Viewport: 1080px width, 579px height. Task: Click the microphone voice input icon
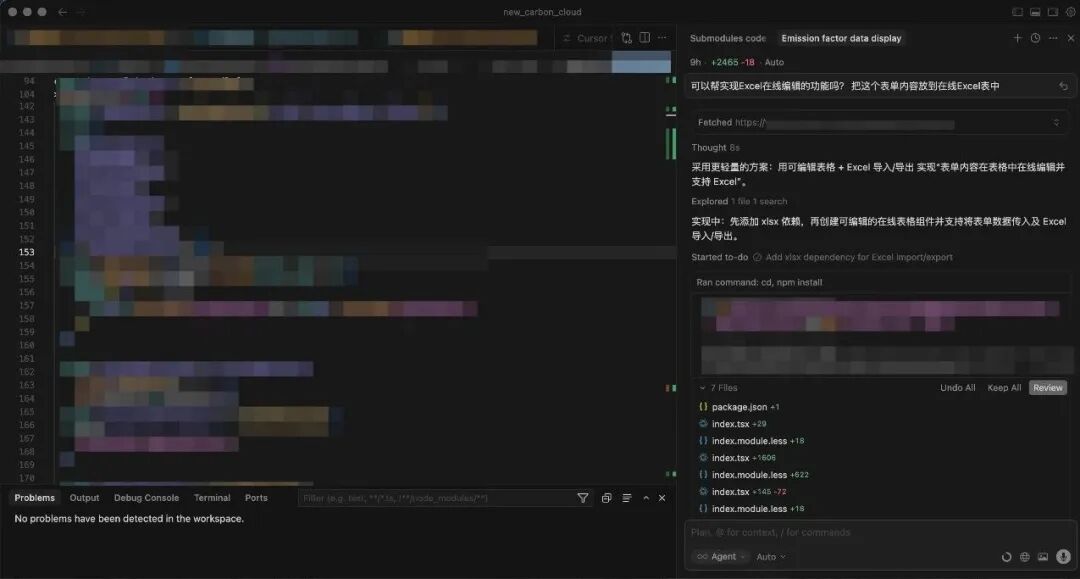1063,557
